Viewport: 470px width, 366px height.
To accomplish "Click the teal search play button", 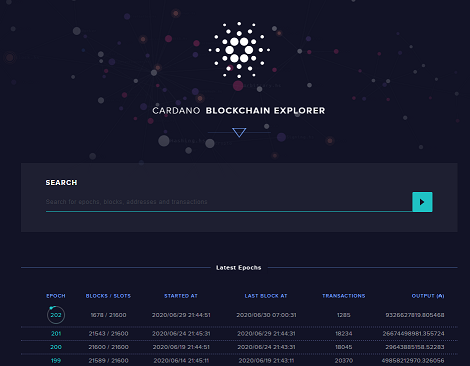I will [x=422, y=202].
